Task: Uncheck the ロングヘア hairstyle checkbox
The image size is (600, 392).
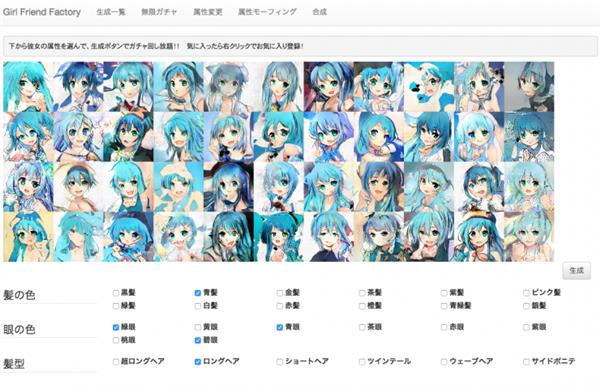Action: click(197, 362)
